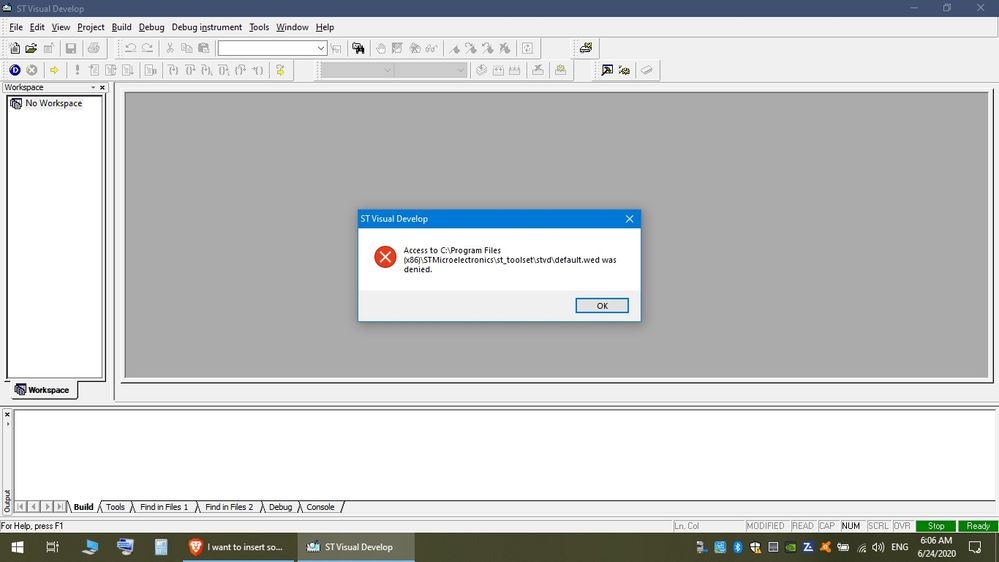Switch to Brave browser taskbar item
The image size is (999, 562).
coord(240,547)
